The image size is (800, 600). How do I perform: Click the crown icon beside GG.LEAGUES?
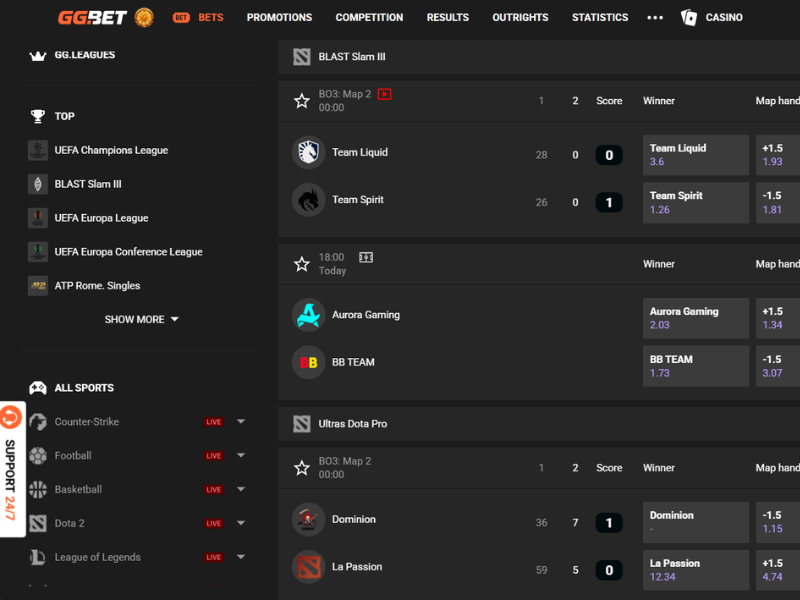38,55
